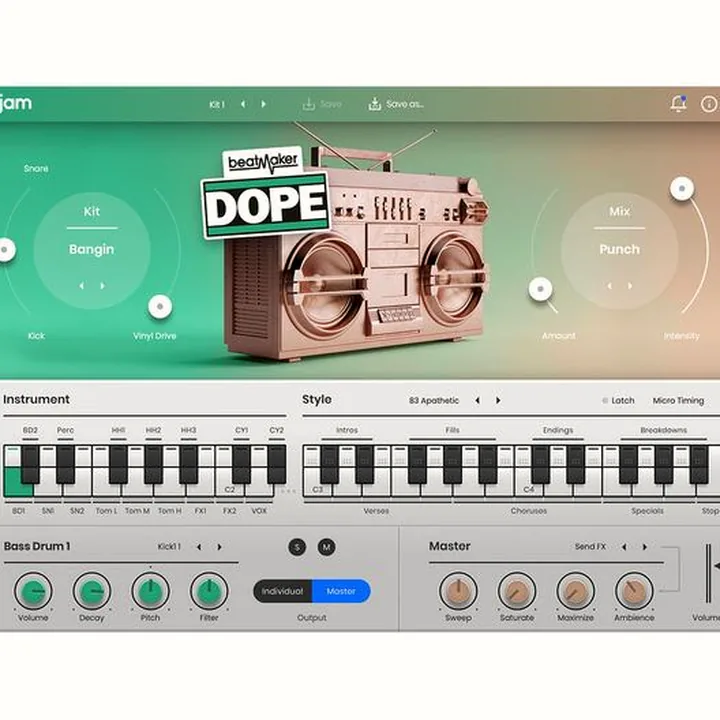Click the Filter knob
This screenshot has width=720, height=720.
pyautogui.click(x=209, y=591)
